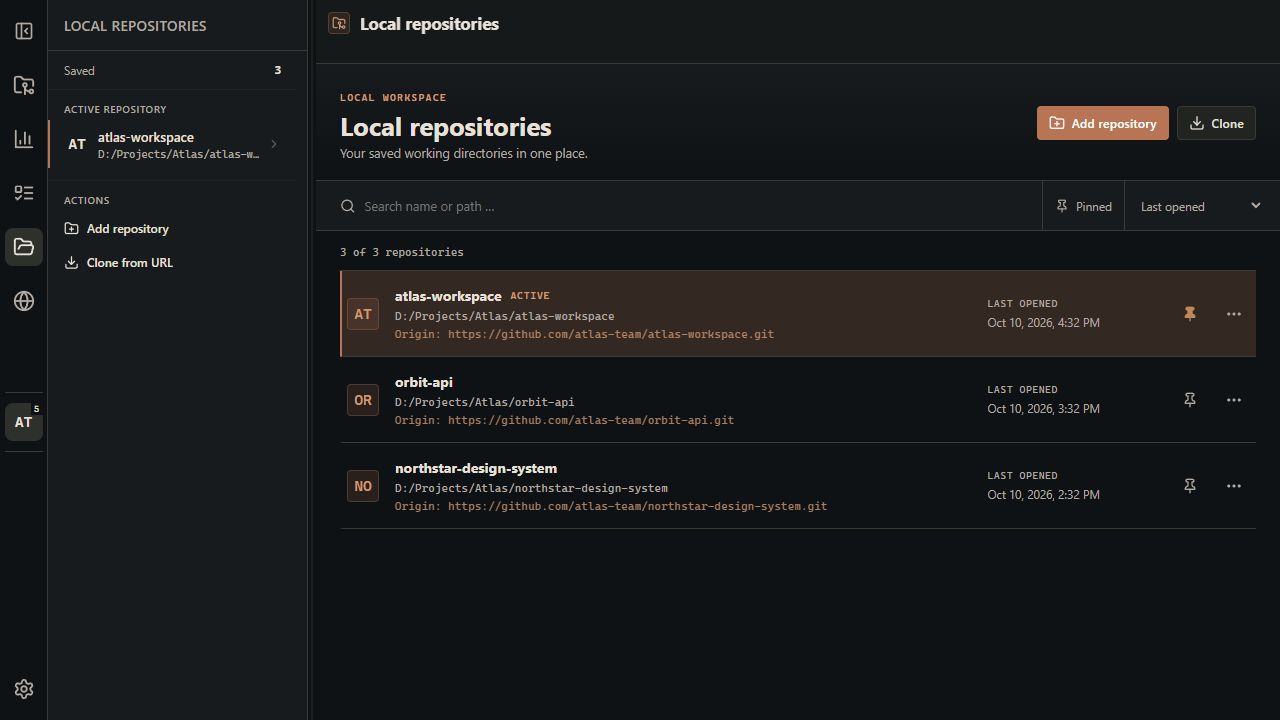Viewport: 1280px width, 720px height.
Task: Click Oct 10, 2026, 2:32 PM timestamp
Action: tap(1043, 495)
